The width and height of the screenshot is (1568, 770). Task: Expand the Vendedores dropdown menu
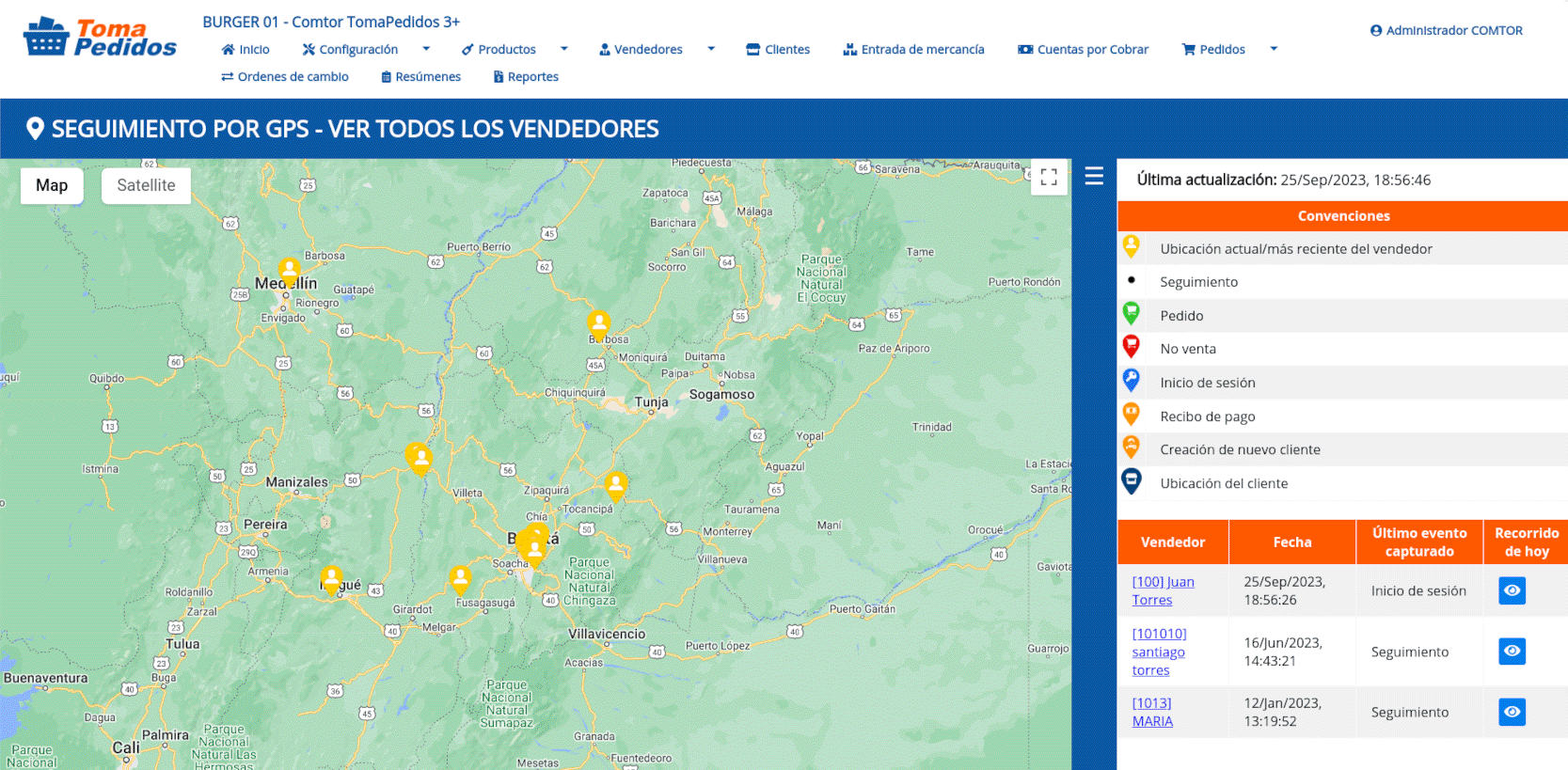pos(711,49)
